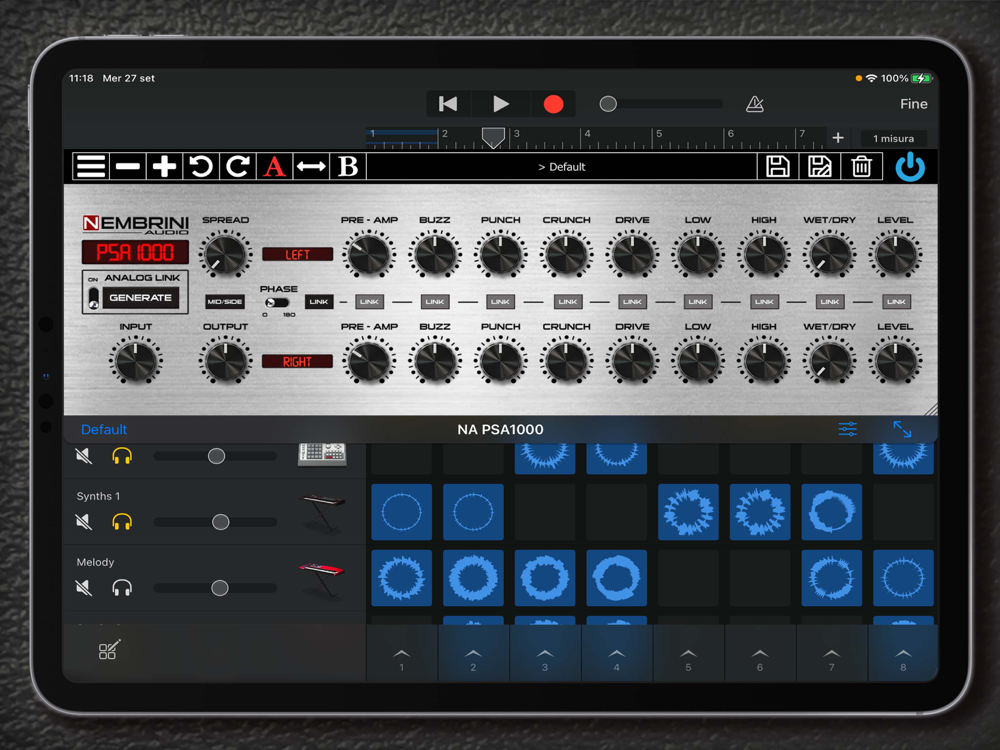1000x750 pixels.
Task: Open the blue Default preset link
Action: click(104, 429)
